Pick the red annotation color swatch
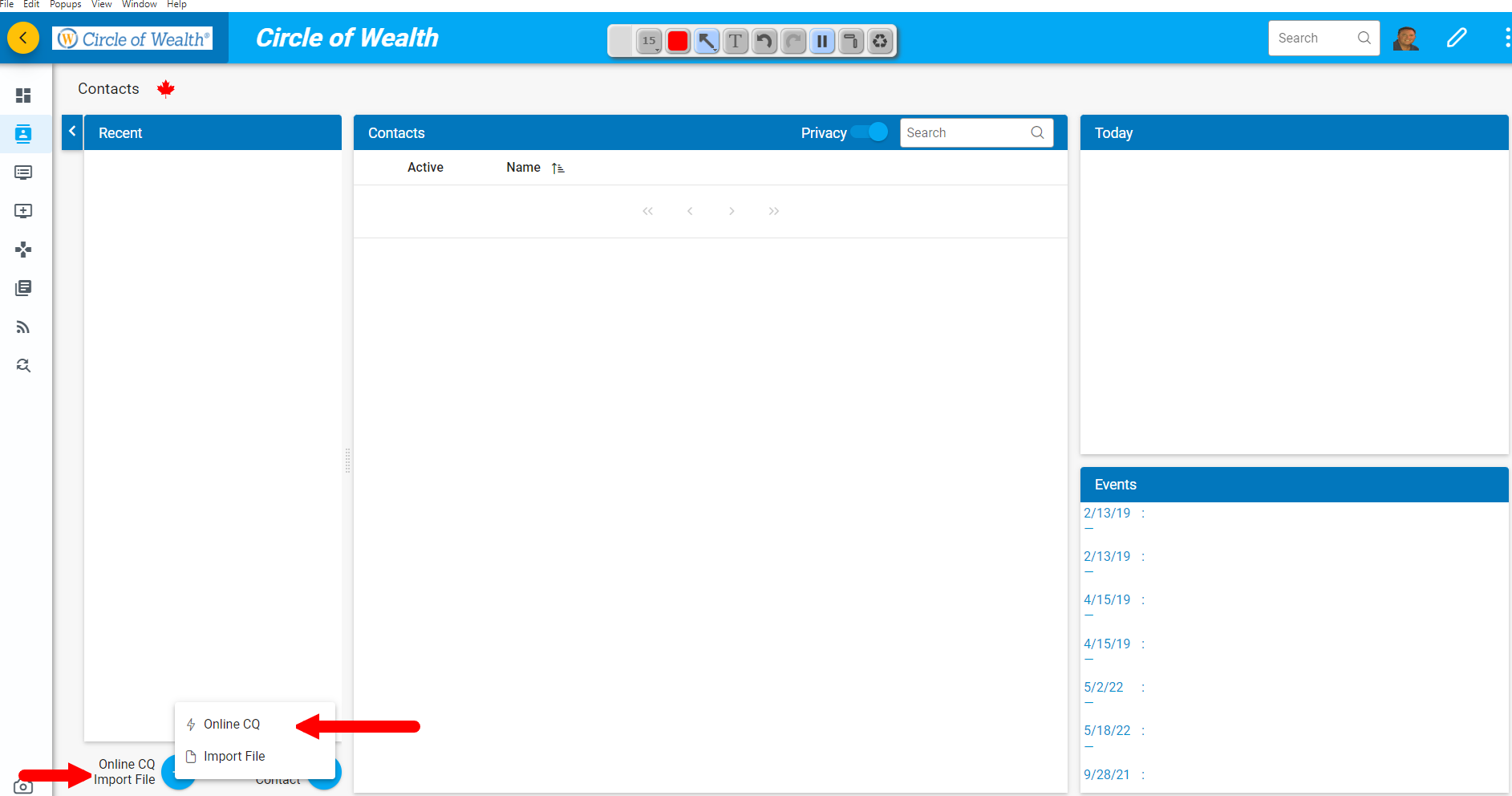This screenshot has height=796, width=1512. (x=678, y=41)
